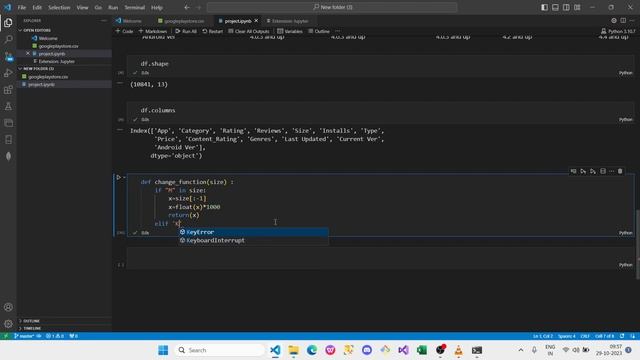Open the Extensions view icon
Image resolution: width=640 pixels, height=360 pixels.
[8, 89]
